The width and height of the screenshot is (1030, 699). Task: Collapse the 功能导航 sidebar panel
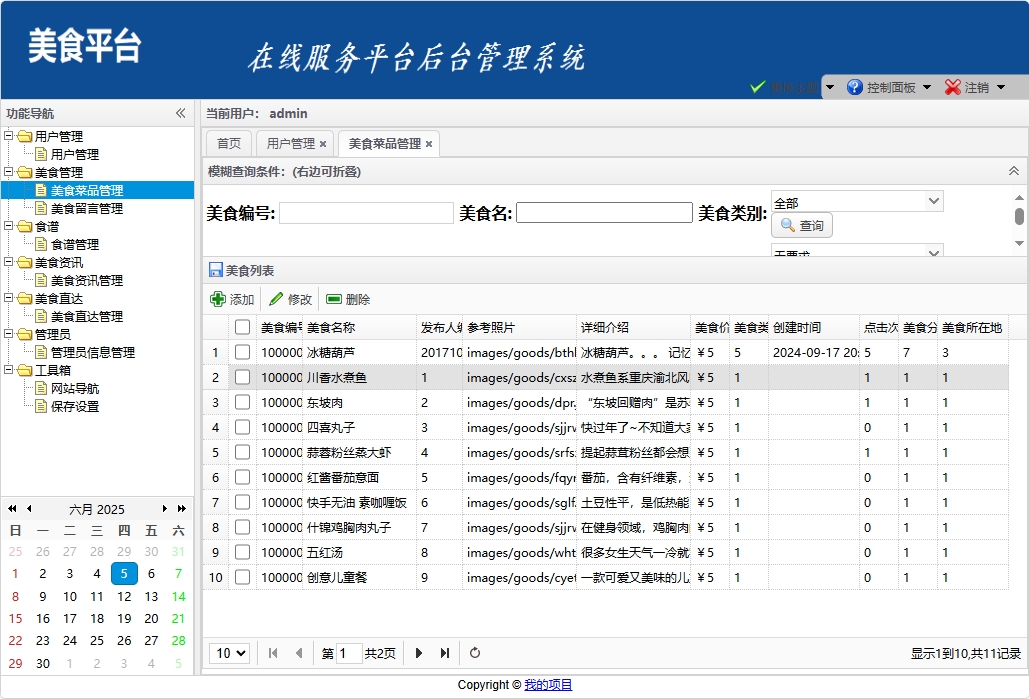pyautogui.click(x=181, y=113)
